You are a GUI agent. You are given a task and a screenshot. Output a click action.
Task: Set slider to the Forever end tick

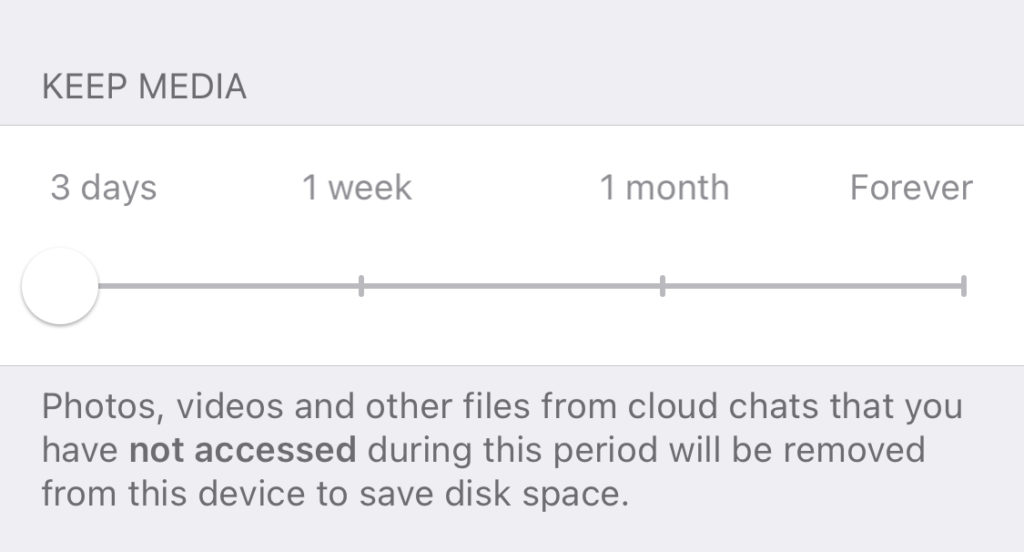pyautogui.click(x=963, y=286)
